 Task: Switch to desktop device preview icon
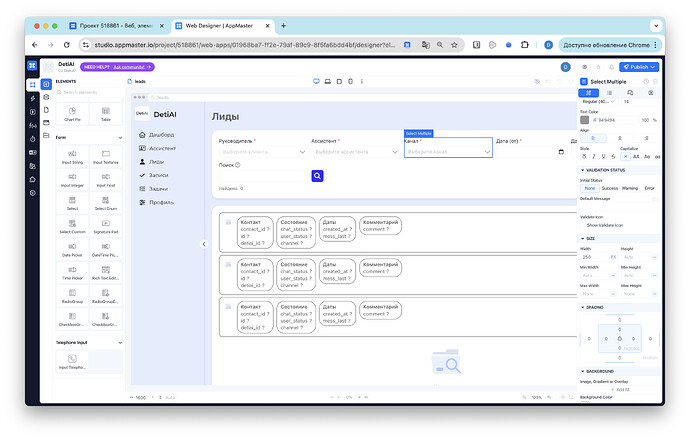click(316, 81)
